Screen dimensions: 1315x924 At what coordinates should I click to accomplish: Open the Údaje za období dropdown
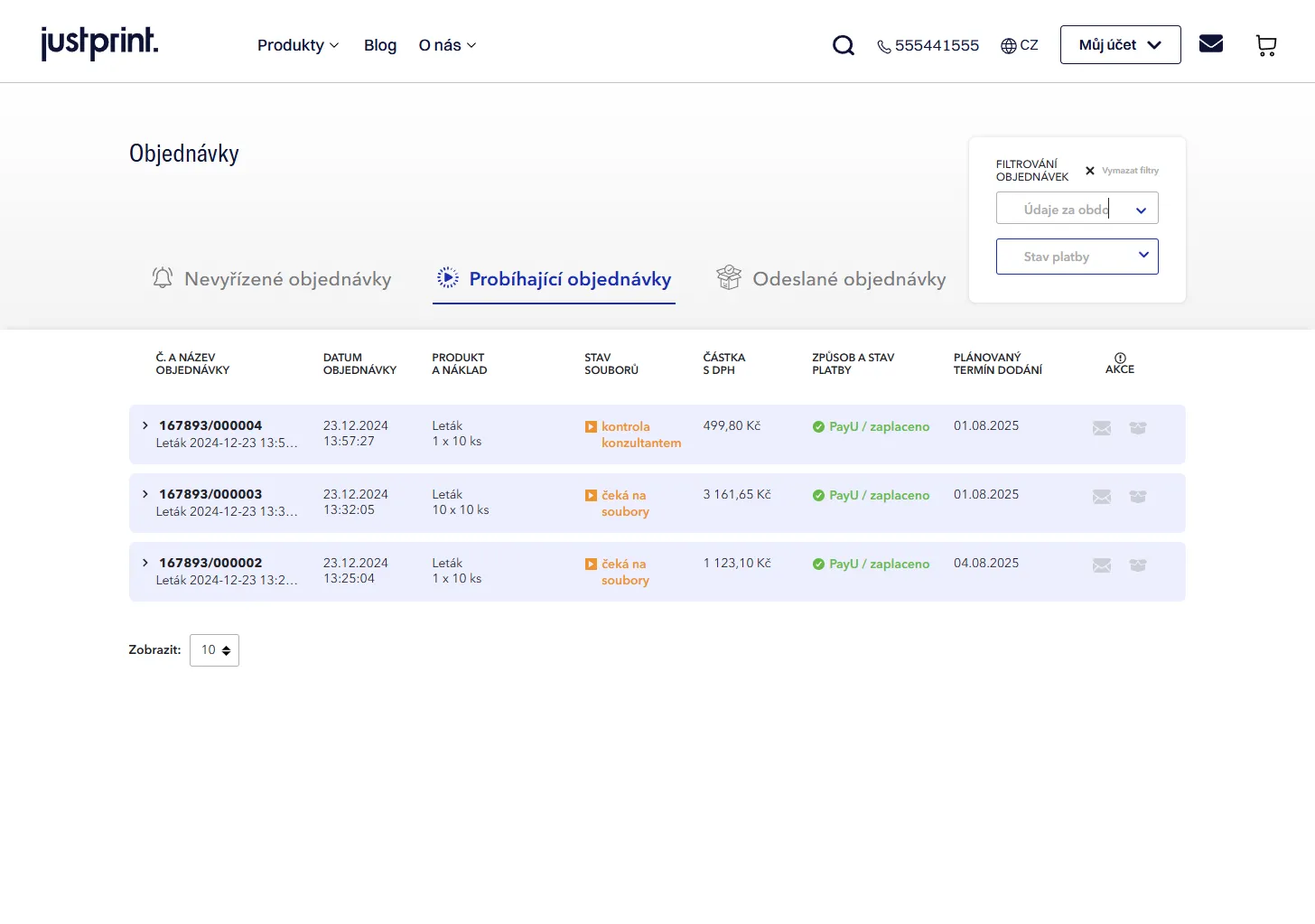pyautogui.click(x=1077, y=209)
